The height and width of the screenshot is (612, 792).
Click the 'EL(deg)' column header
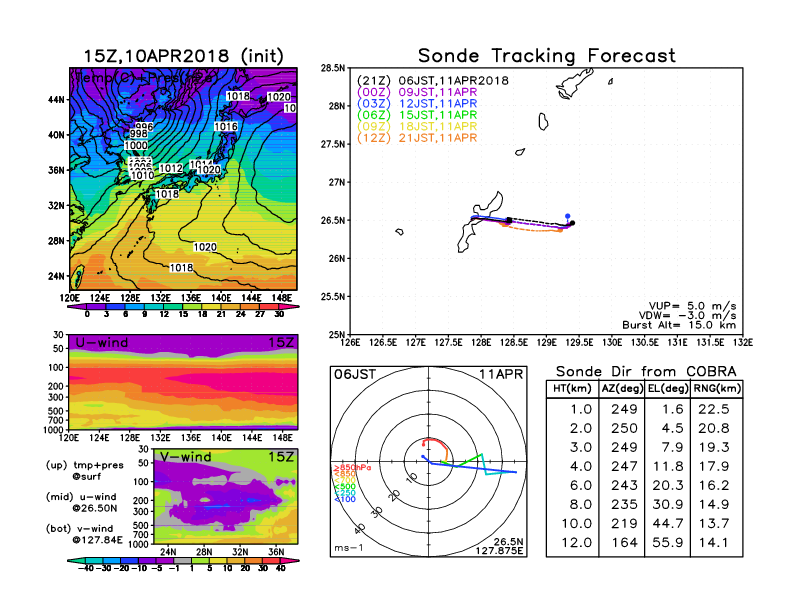pos(668,388)
